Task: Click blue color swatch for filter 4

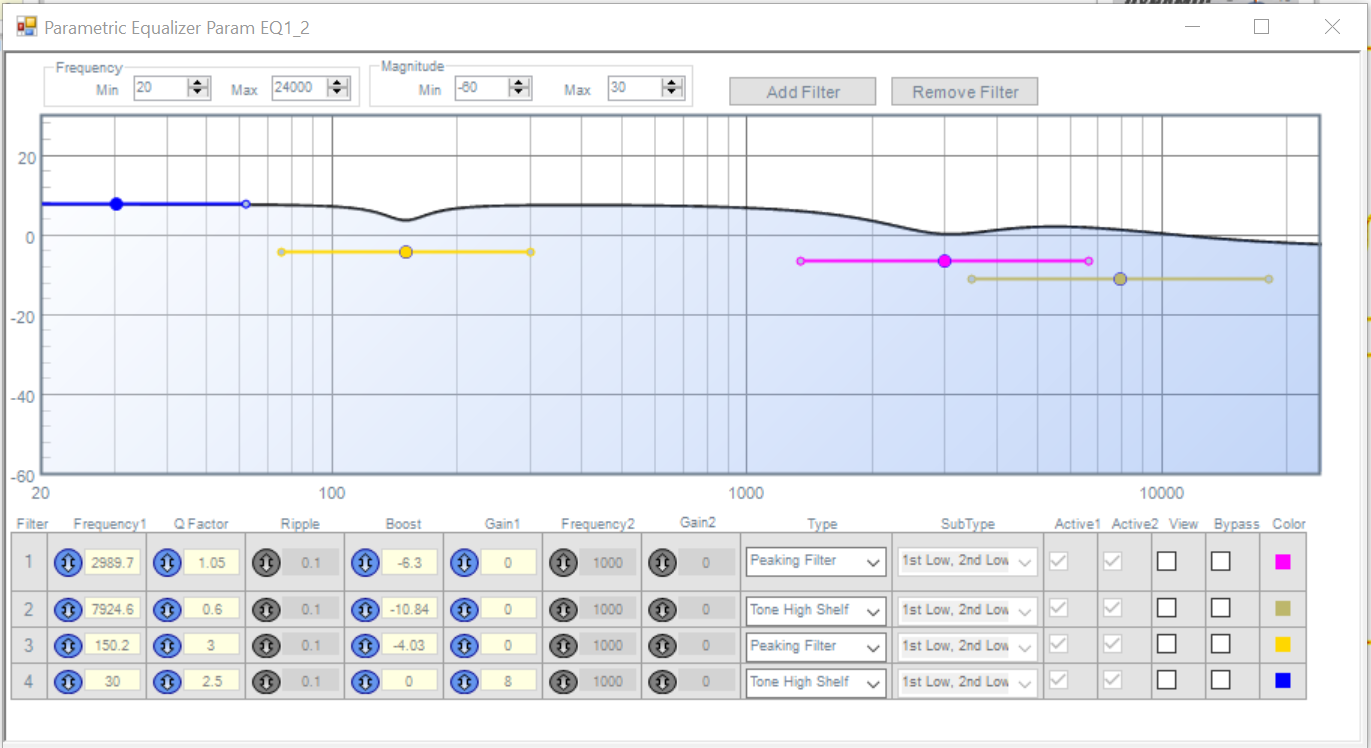Action: [x=1283, y=681]
